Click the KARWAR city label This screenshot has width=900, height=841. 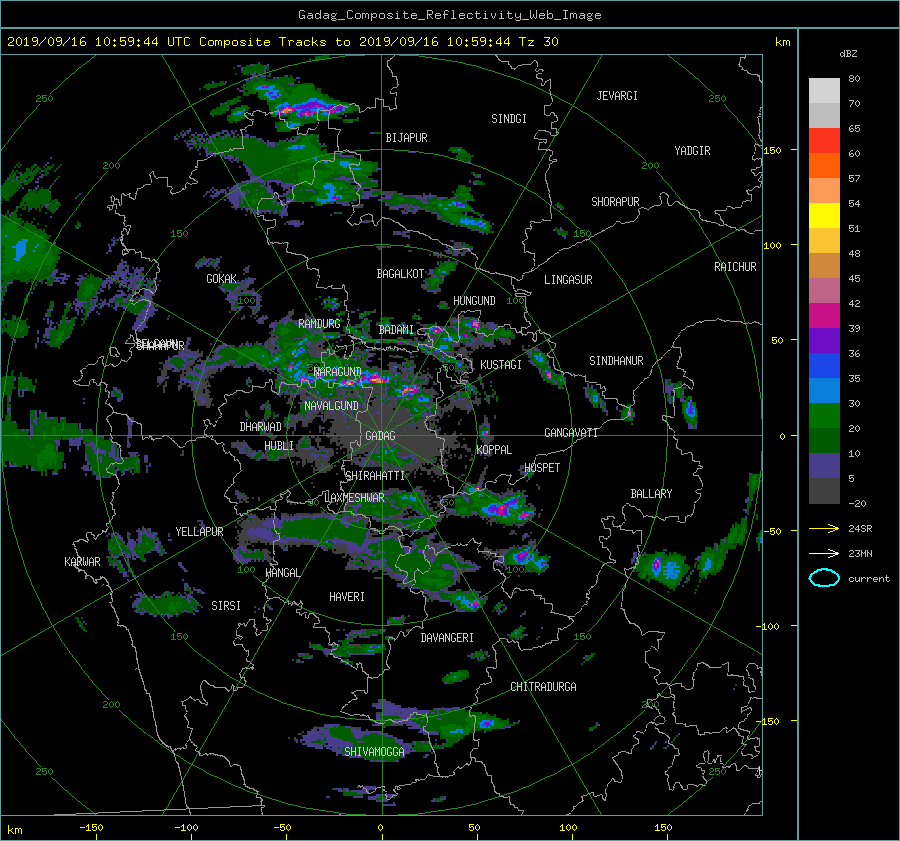coord(82,562)
